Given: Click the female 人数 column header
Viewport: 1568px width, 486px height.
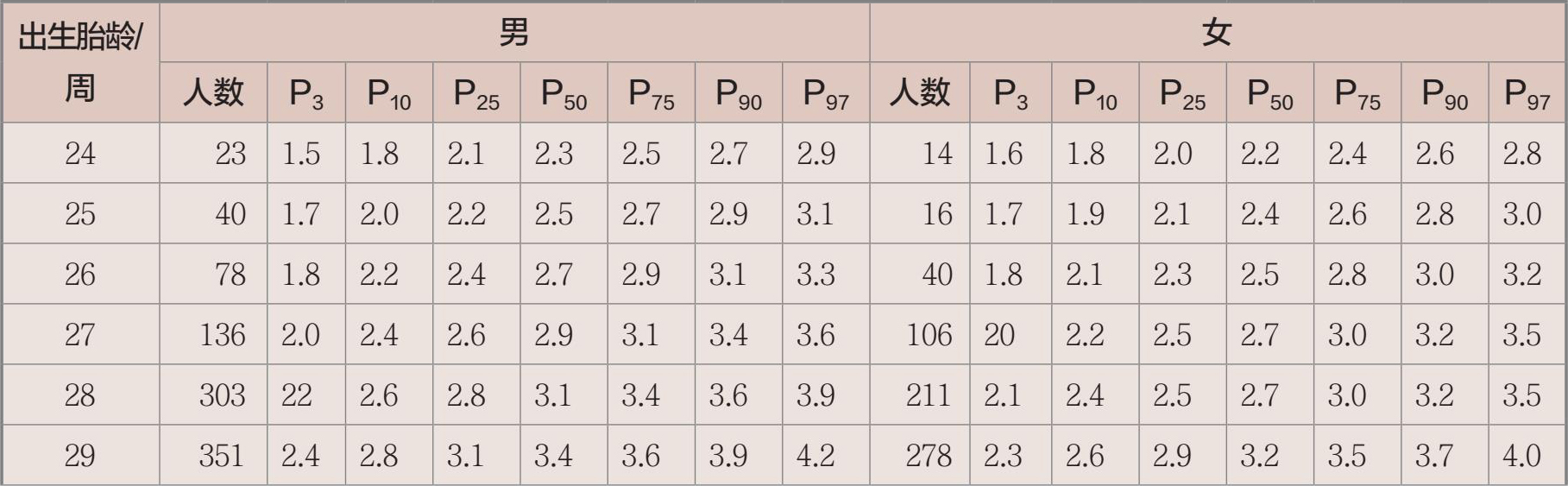Looking at the screenshot, I should point(920,92).
